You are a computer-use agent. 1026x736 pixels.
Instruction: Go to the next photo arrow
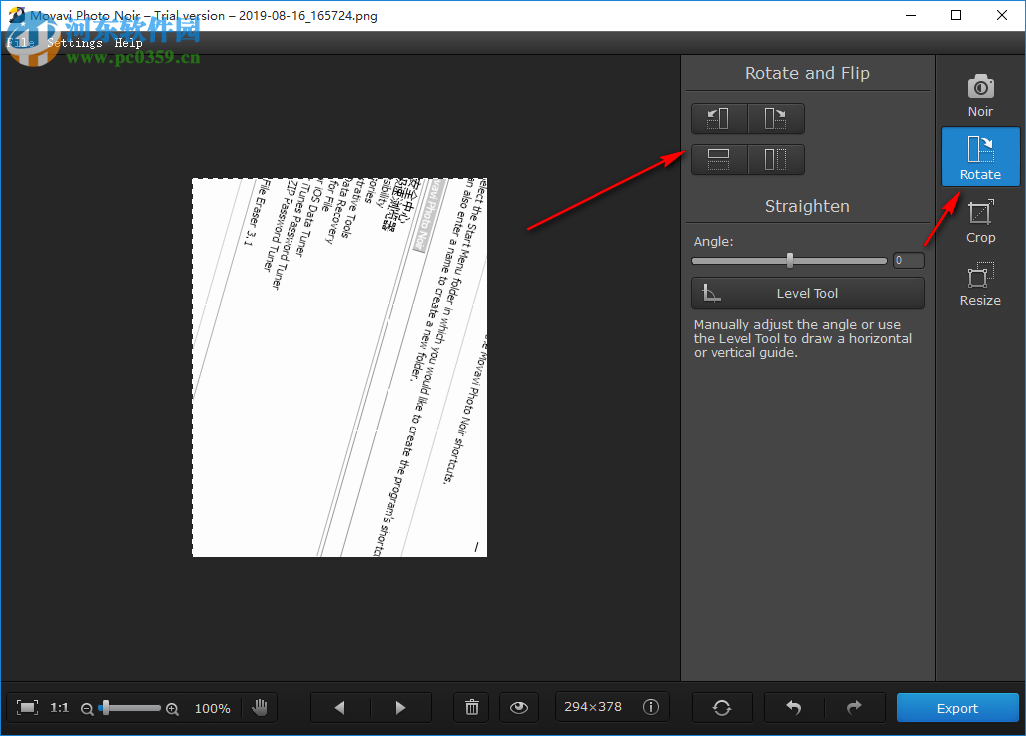tap(400, 707)
